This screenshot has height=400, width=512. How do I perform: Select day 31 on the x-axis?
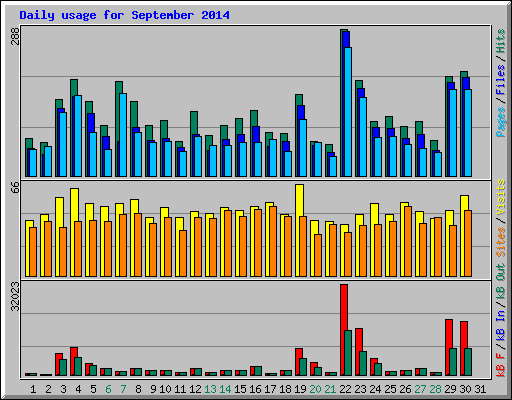480,389
